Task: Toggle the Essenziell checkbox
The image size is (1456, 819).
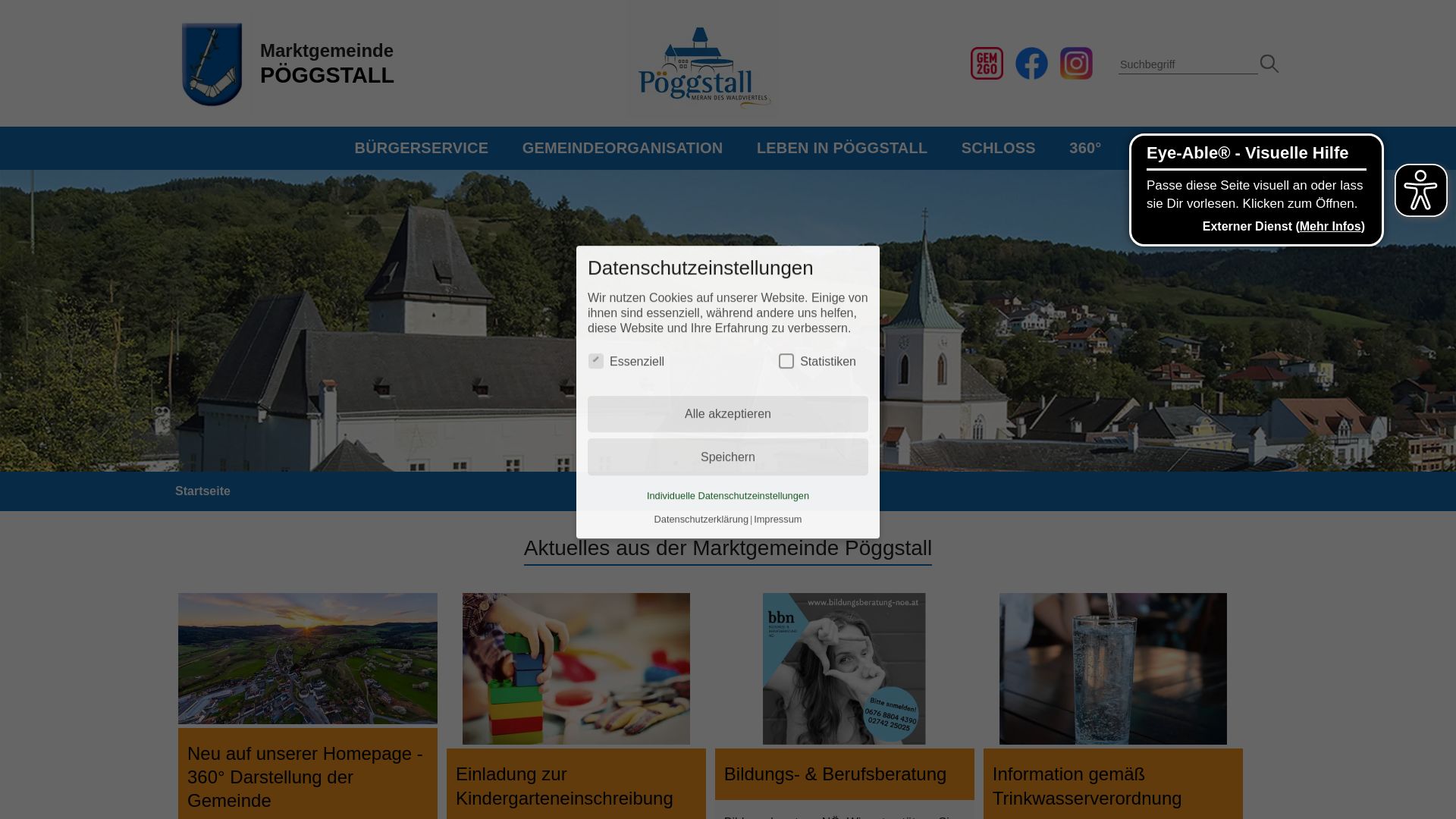Action: 596,361
